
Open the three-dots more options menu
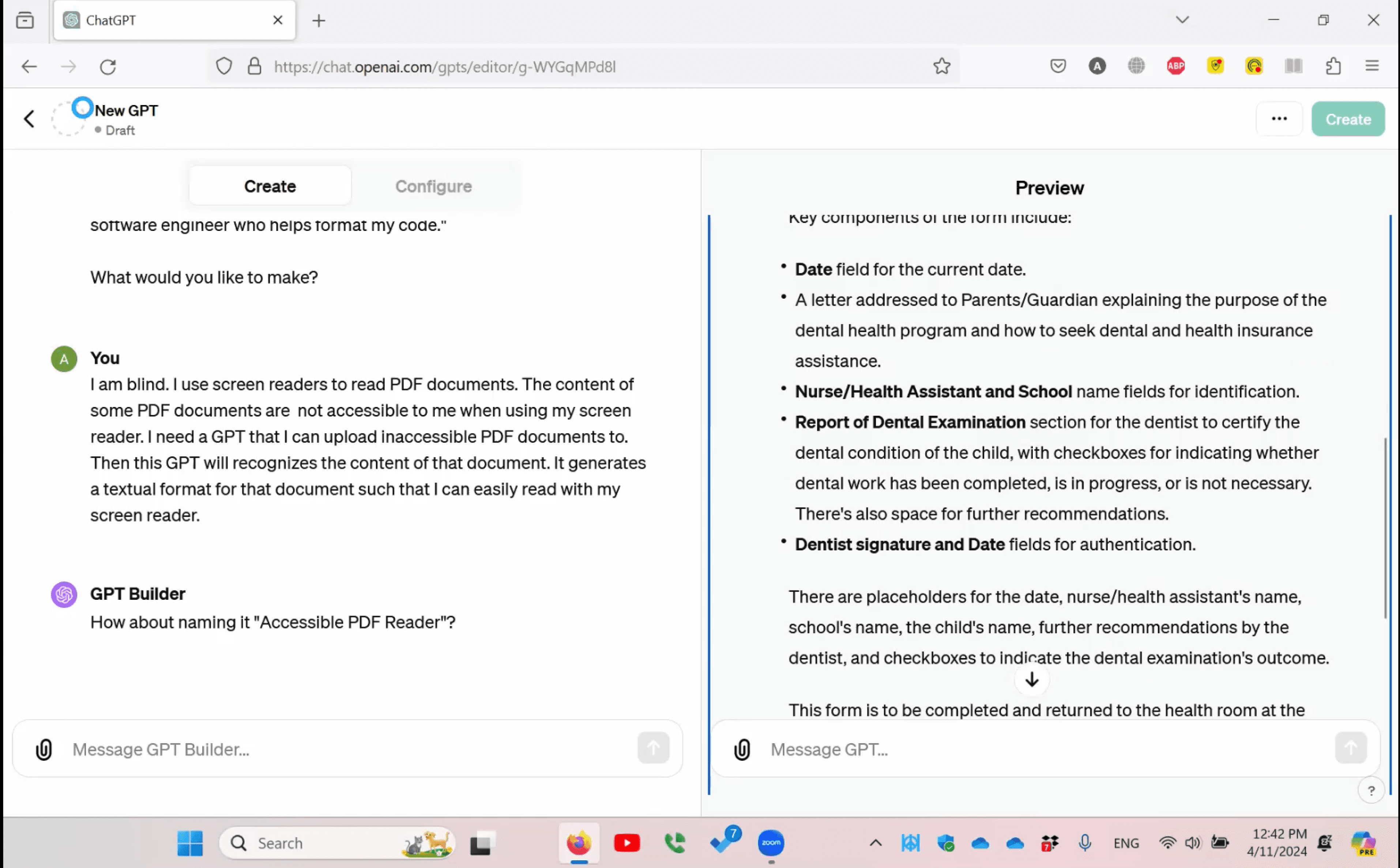(x=1279, y=119)
